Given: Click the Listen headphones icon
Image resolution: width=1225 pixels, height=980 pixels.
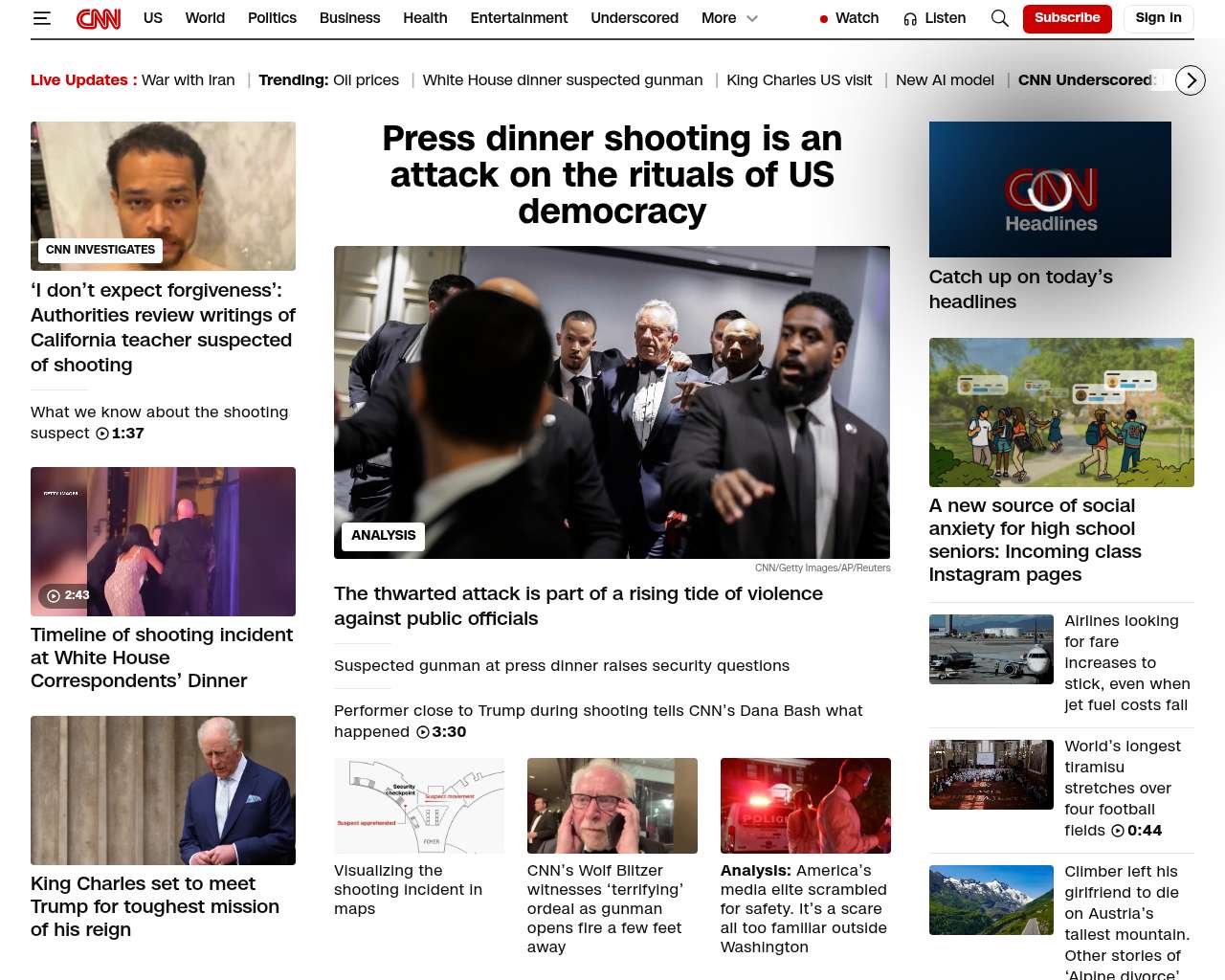Looking at the screenshot, I should click(910, 19).
